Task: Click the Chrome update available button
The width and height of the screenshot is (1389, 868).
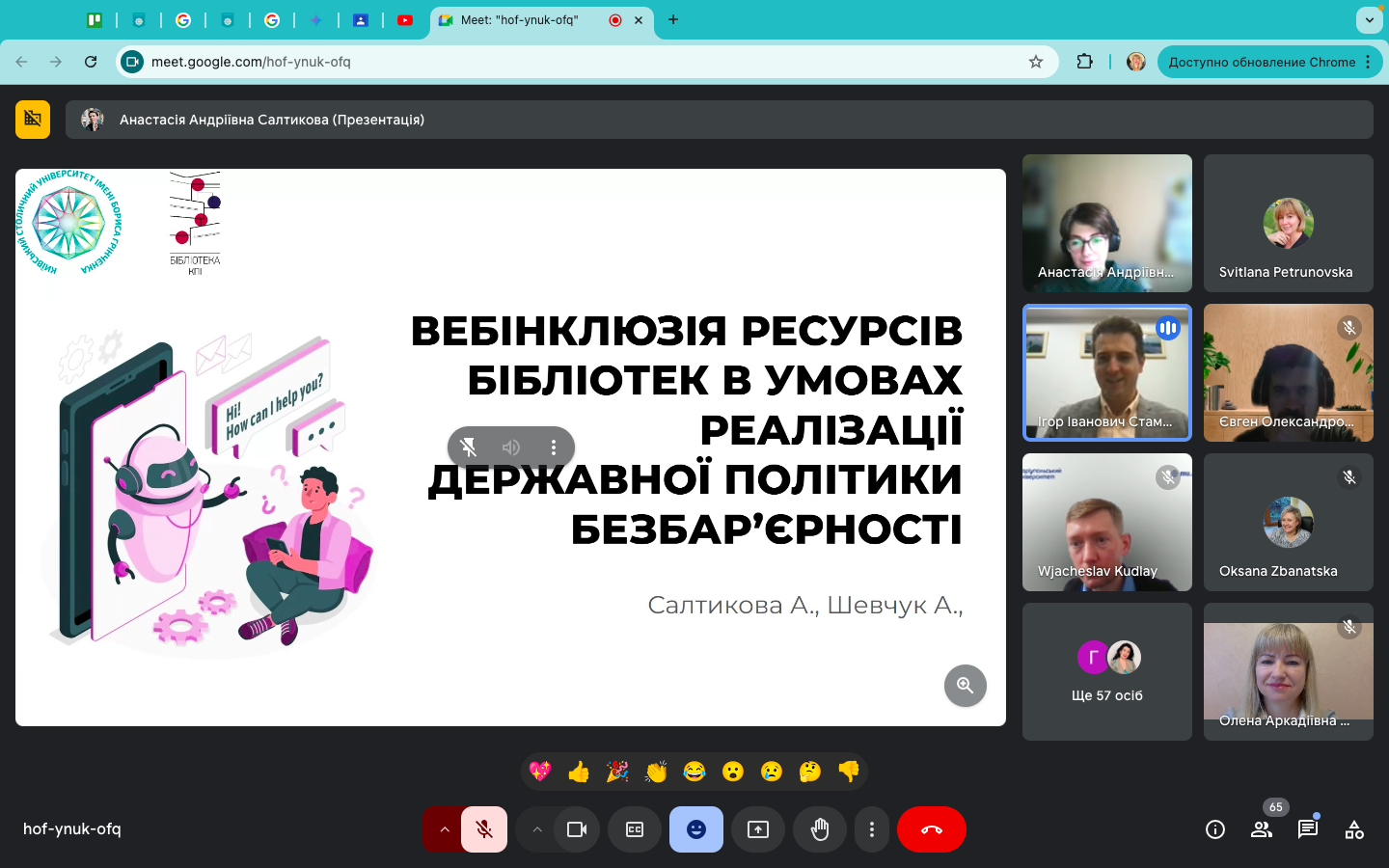Action: 1262,62
